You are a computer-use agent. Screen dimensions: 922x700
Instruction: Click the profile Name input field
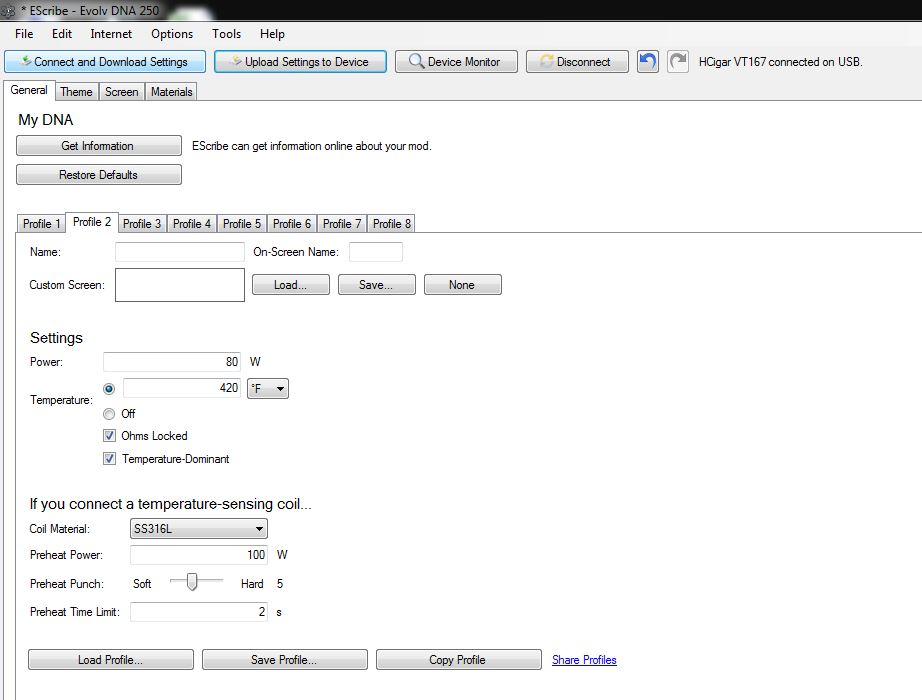[x=180, y=252]
